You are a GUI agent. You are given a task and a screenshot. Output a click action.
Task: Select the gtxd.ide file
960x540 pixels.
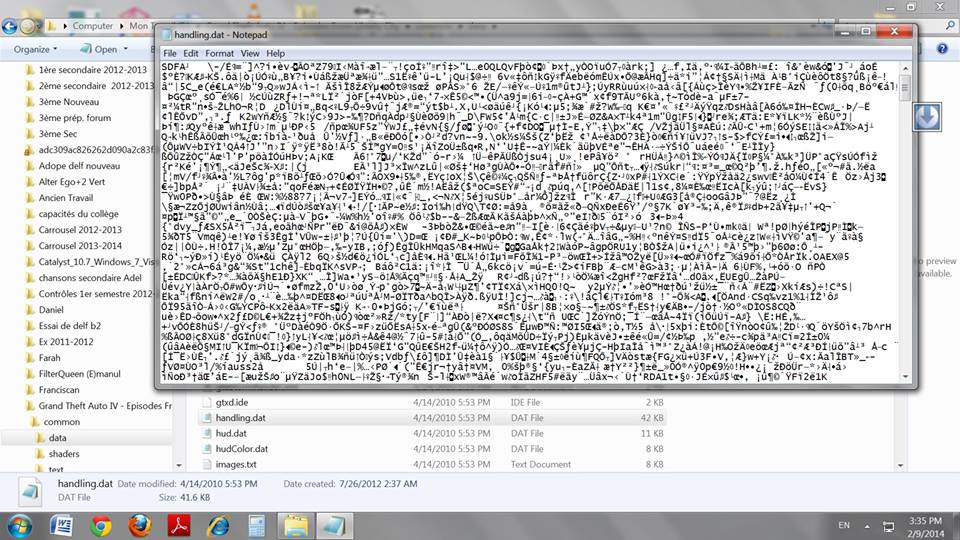click(x=231, y=402)
